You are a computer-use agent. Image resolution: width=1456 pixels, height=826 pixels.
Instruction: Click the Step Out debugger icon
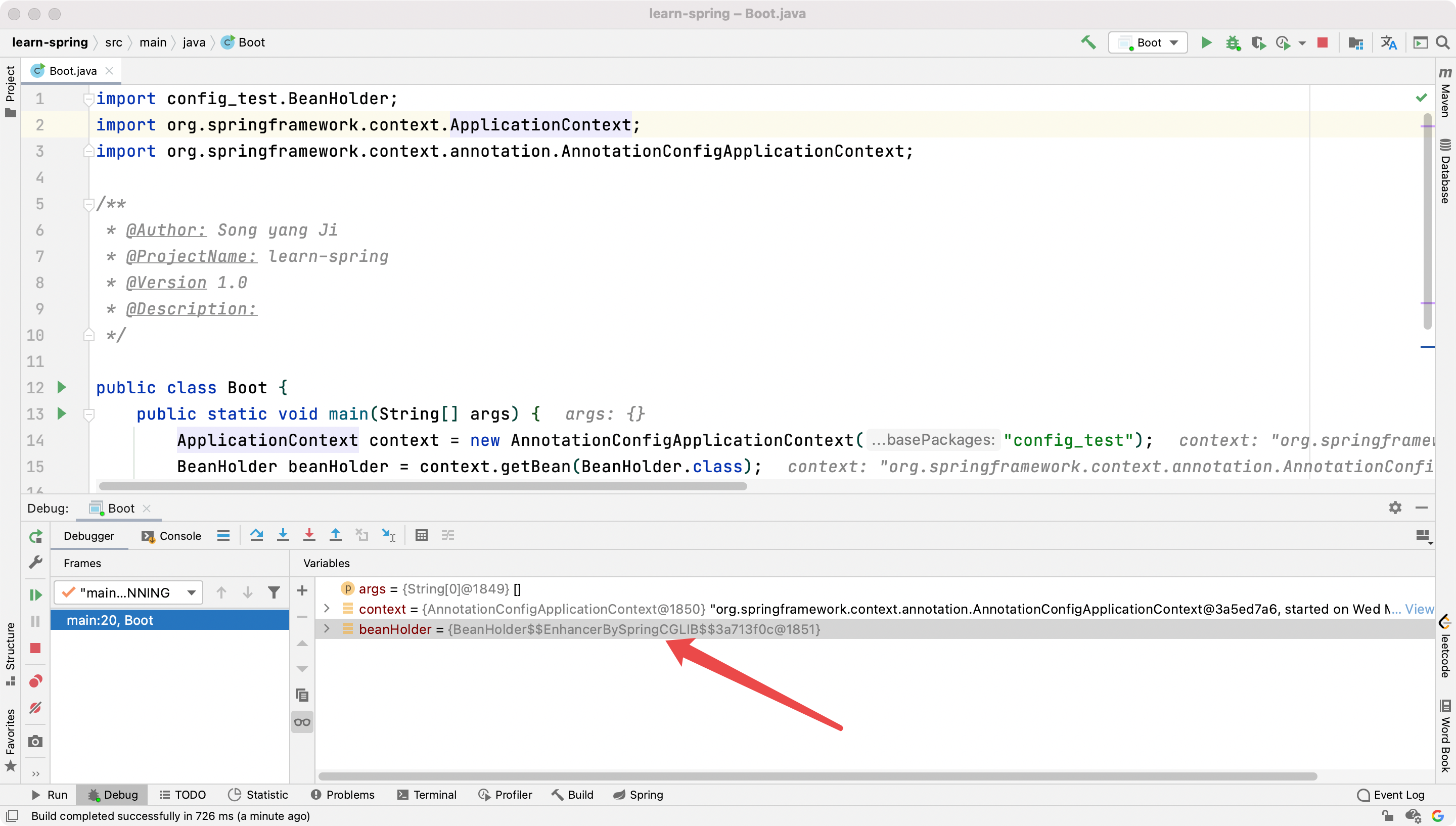coord(335,535)
